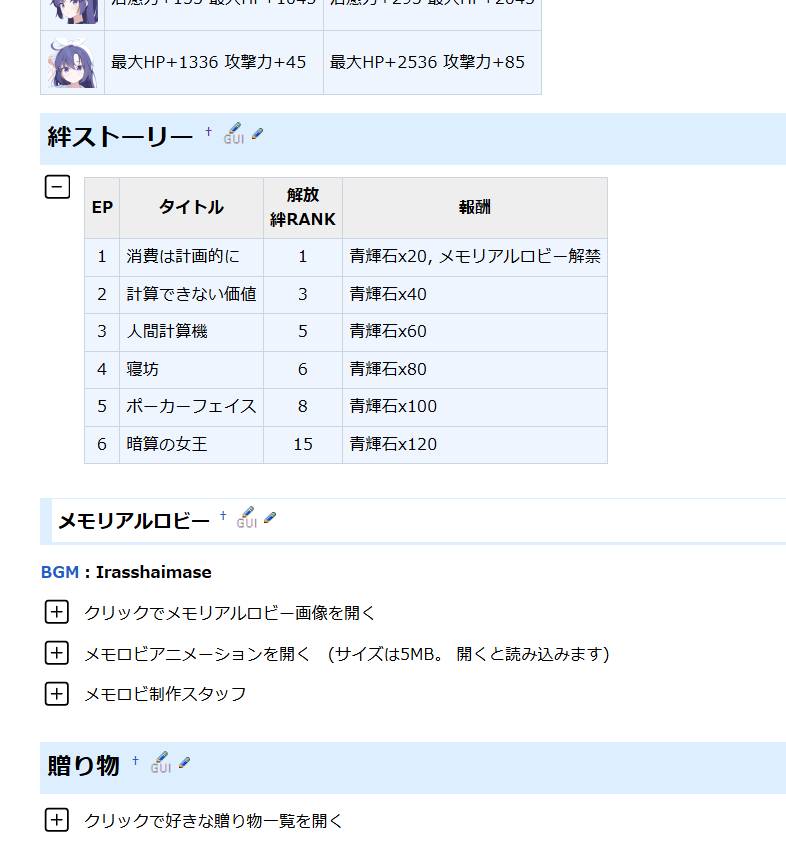This screenshot has height=844, width=786.
Task: Select episode title 暗算の女王
Action: (167, 444)
